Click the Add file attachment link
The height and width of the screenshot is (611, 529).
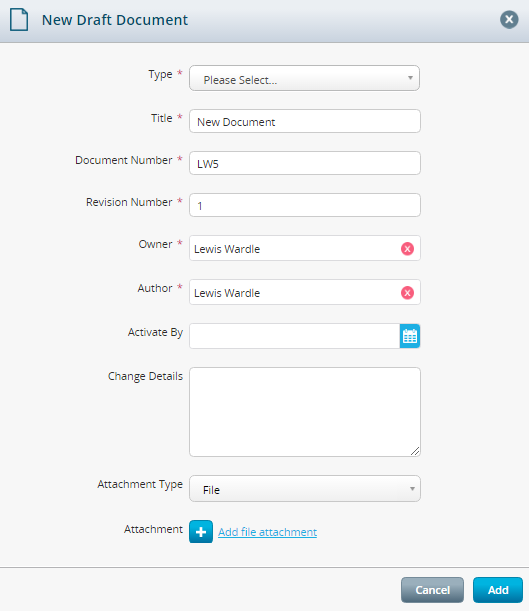267,532
